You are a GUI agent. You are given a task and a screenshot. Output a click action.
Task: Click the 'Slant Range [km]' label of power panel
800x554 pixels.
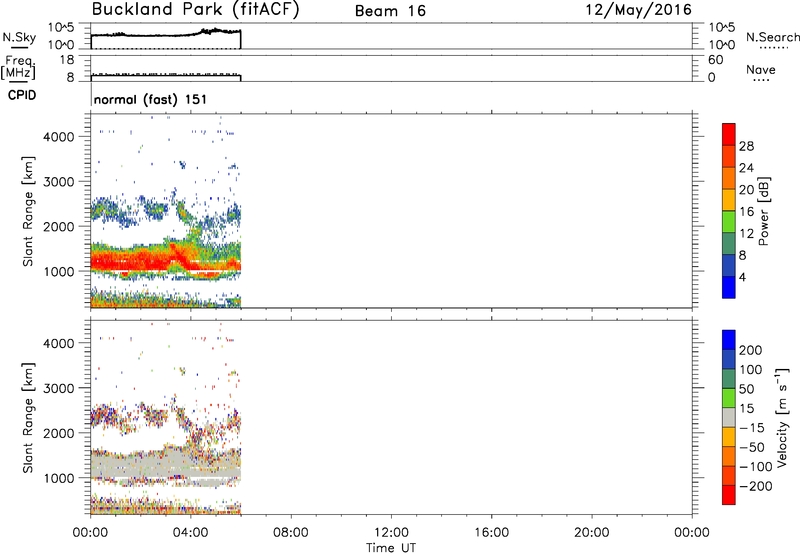(28, 211)
